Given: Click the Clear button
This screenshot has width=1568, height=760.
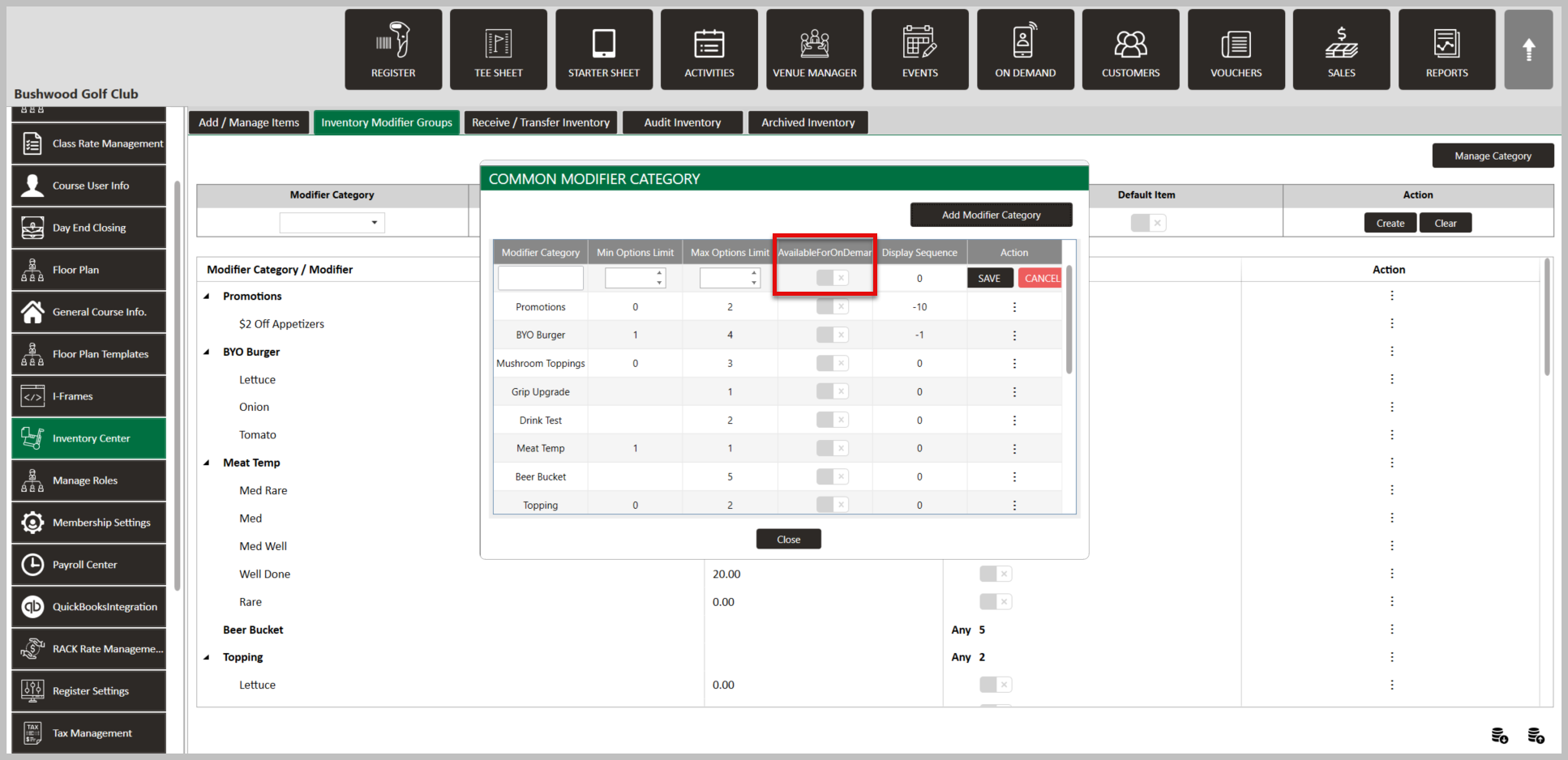Looking at the screenshot, I should [1446, 223].
